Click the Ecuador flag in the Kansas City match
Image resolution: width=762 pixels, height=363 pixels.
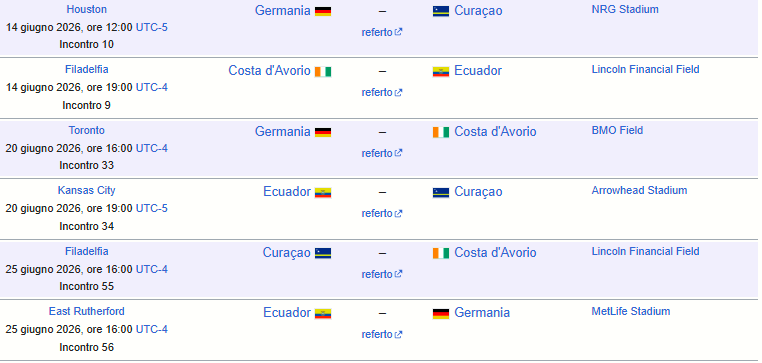tap(323, 192)
